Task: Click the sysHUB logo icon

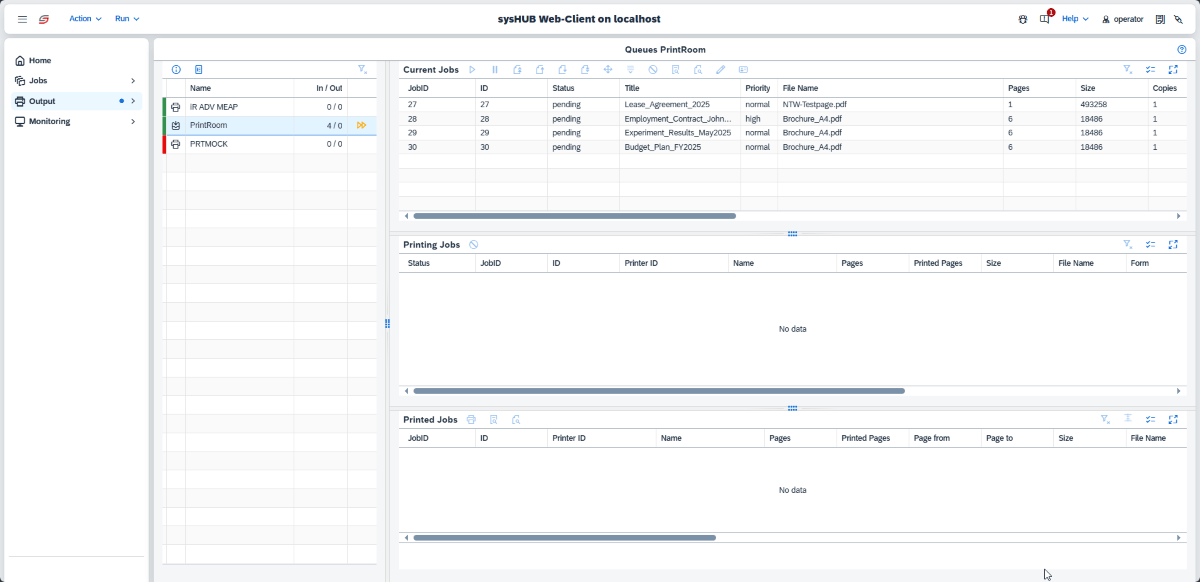Action: [x=44, y=19]
